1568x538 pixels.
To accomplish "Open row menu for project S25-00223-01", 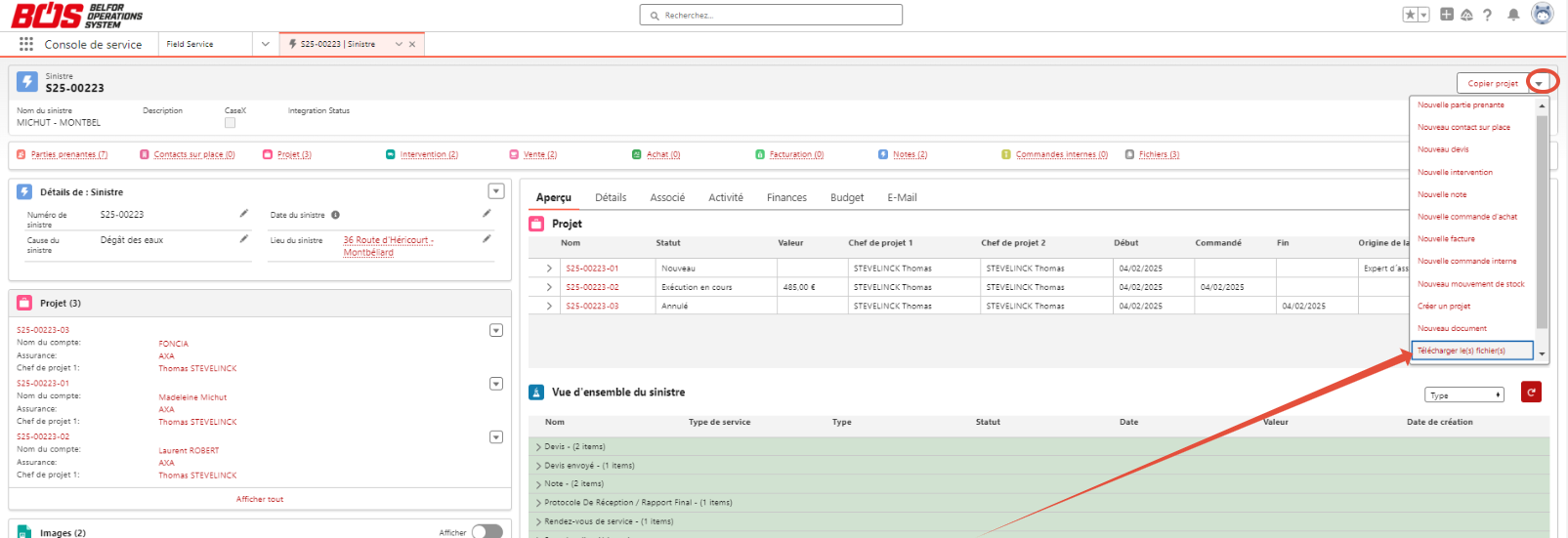I will (x=496, y=384).
